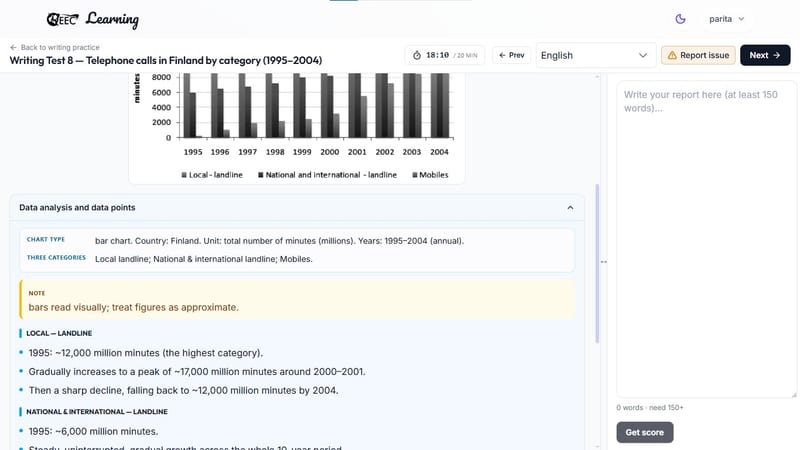Click the bullet 'Then a sharp decline'
The height and width of the screenshot is (450, 800).
click(183, 391)
